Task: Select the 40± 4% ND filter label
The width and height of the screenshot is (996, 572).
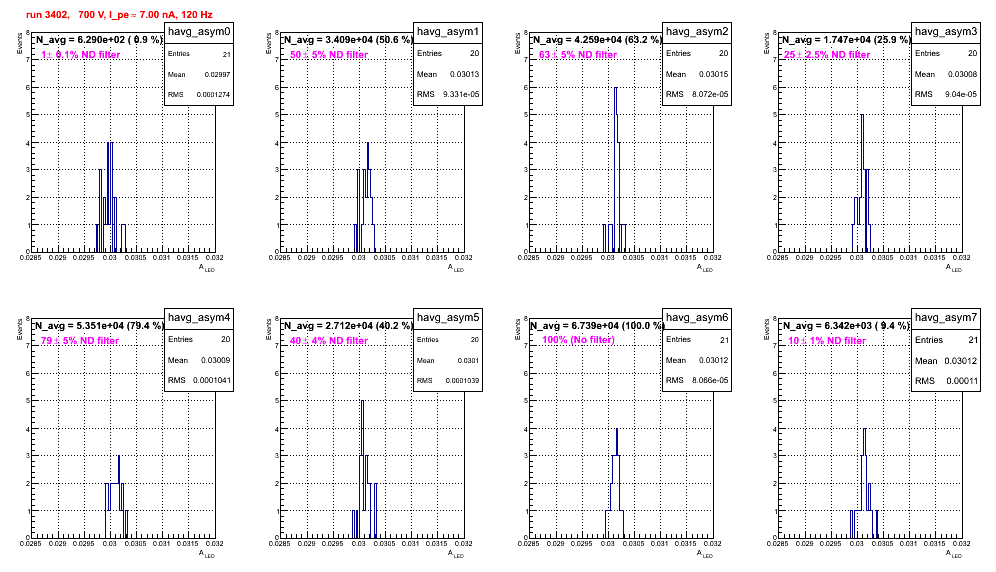Action: 329,341
